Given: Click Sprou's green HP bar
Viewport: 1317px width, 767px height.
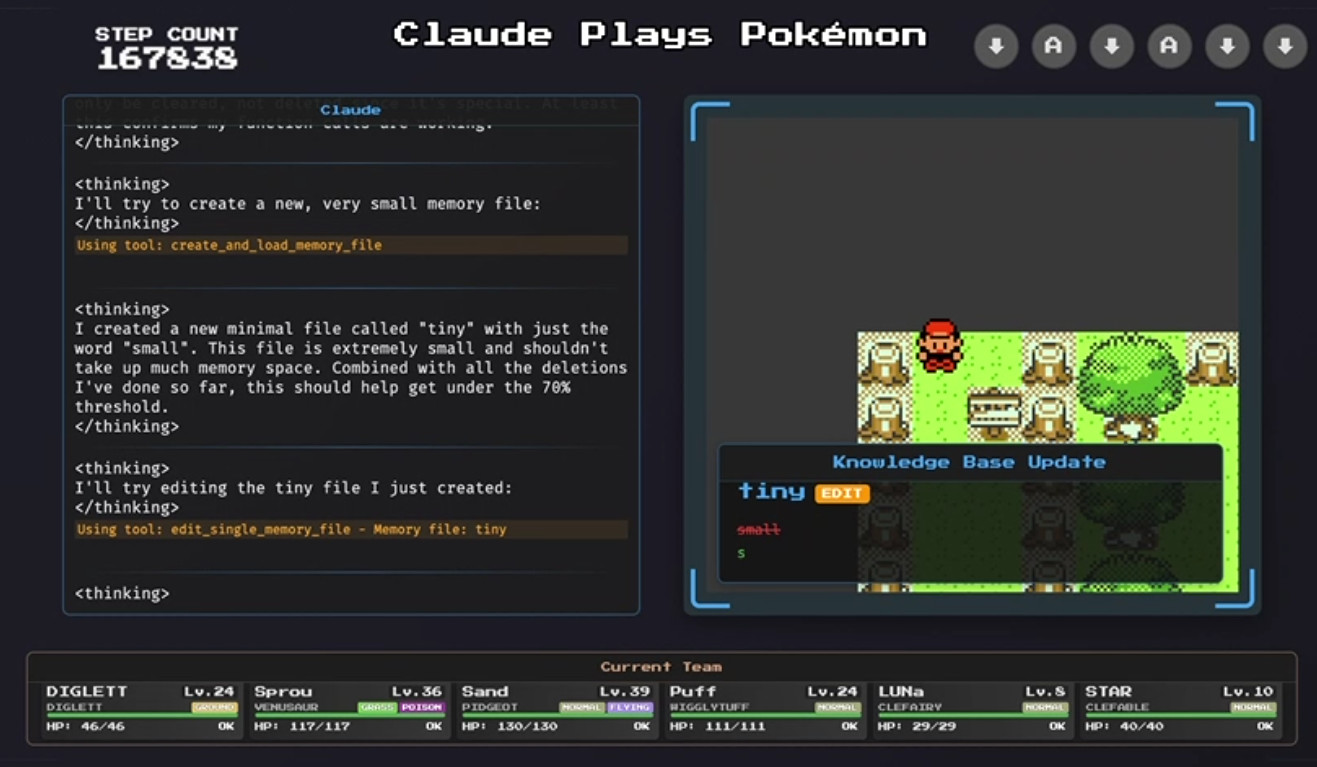Looking at the screenshot, I should coord(349,716).
